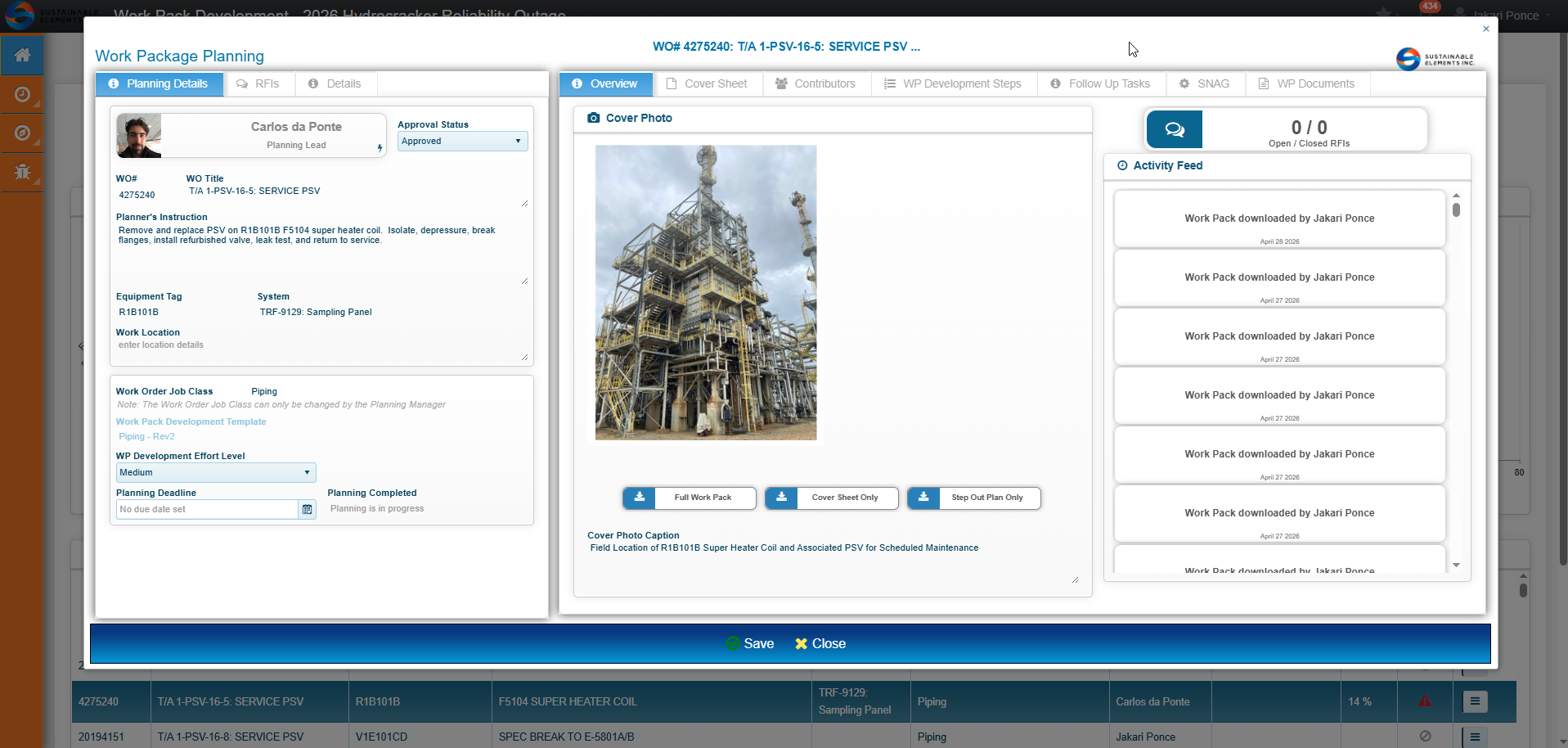Open the clock icon in left sidebar
This screenshot has height=748, width=1568.
(x=22, y=94)
